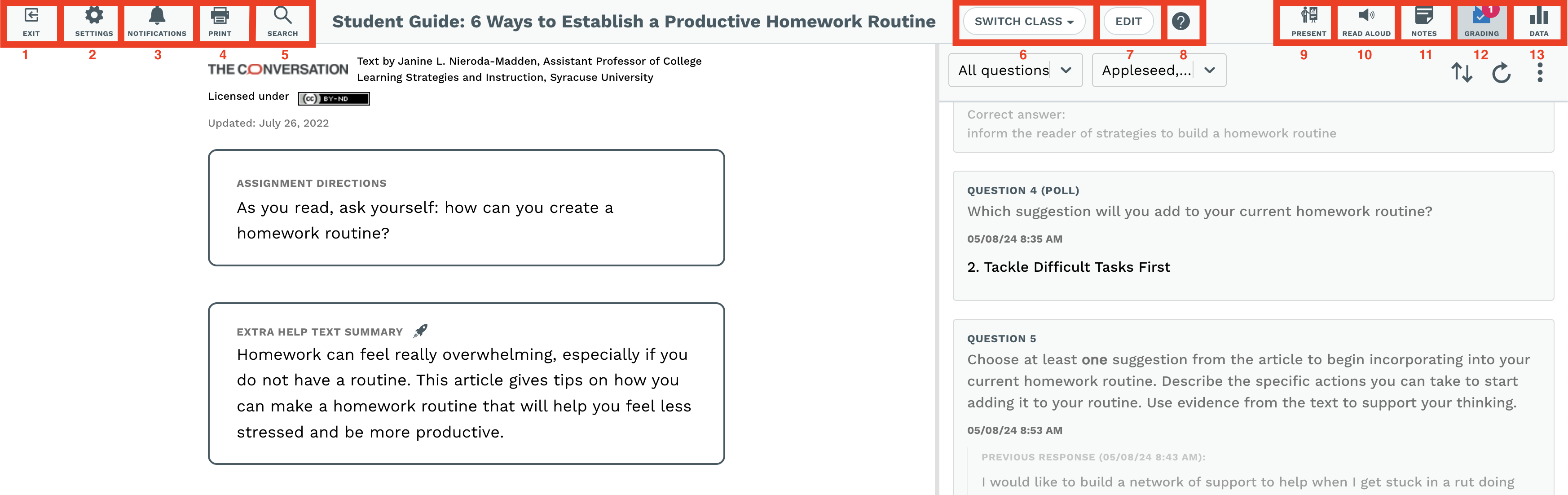
Task: Open the Notifications bell
Action: click(x=157, y=22)
